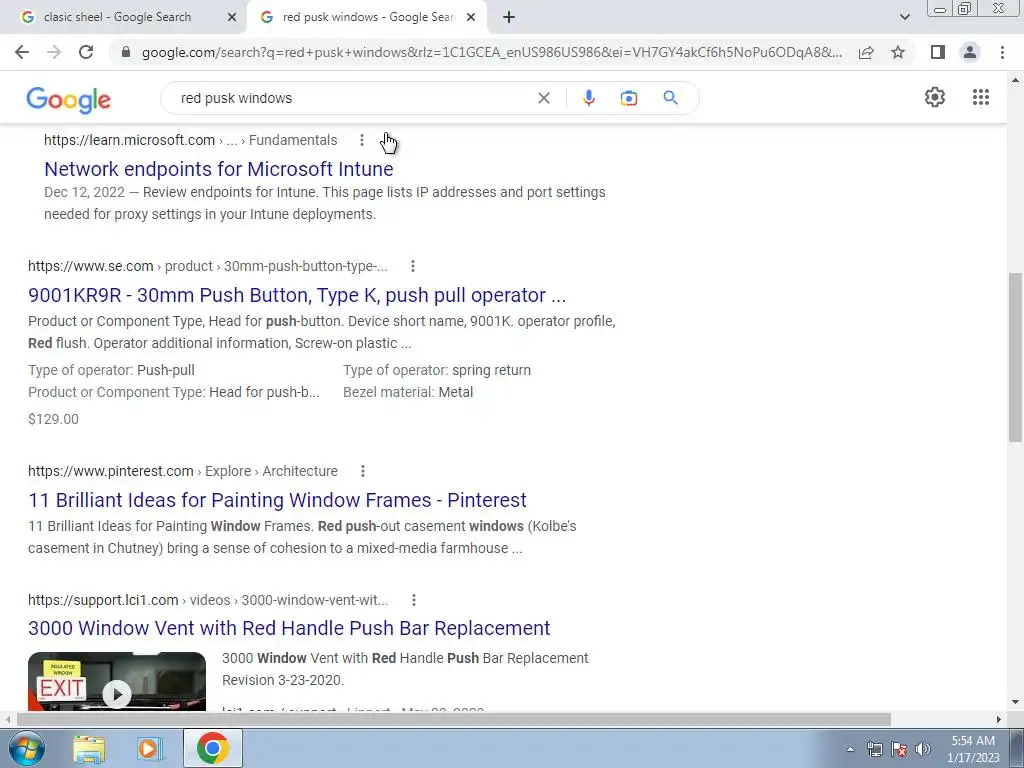Share this page using share icon
1024x768 pixels.
866,52
